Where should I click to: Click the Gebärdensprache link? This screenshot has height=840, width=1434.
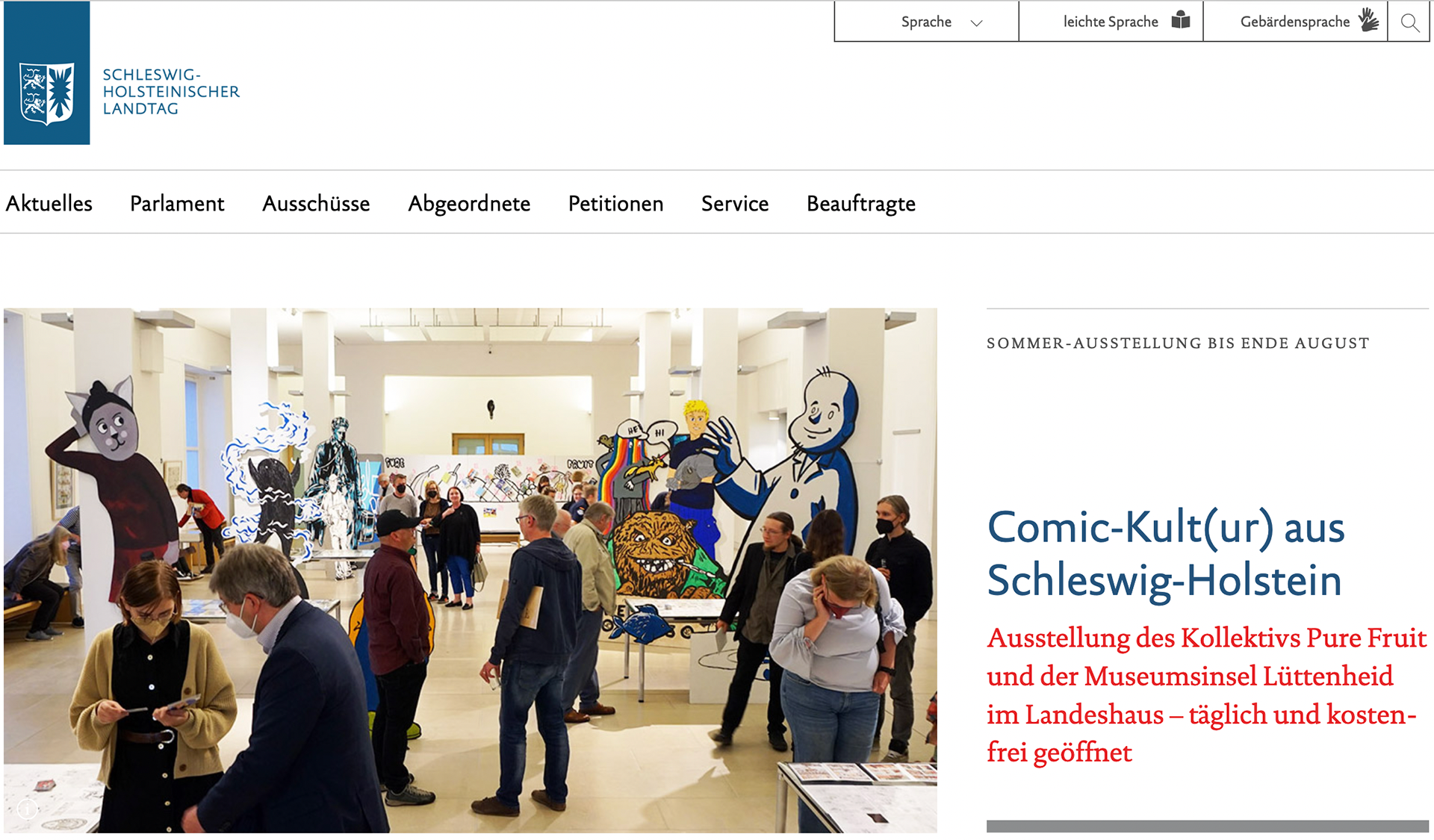(1295, 22)
